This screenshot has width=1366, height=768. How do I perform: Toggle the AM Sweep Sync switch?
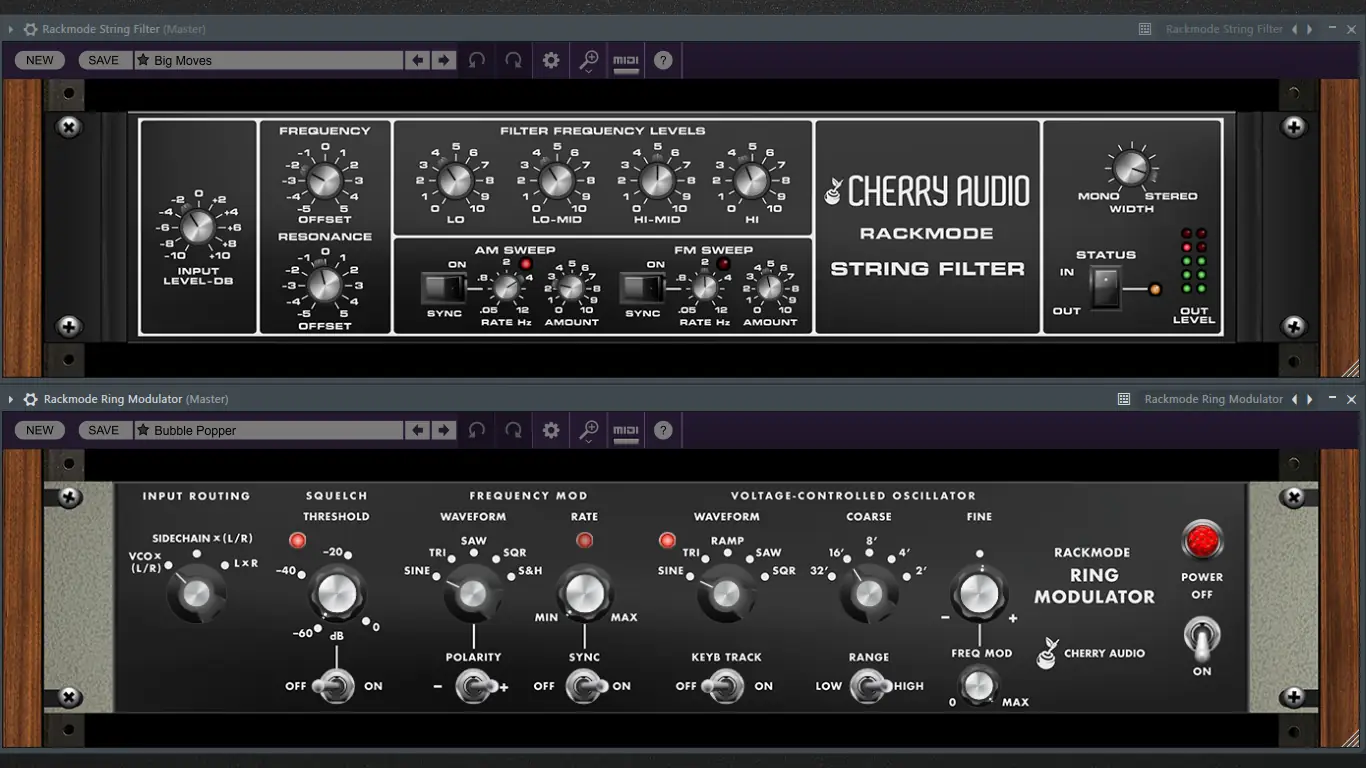[443, 289]
